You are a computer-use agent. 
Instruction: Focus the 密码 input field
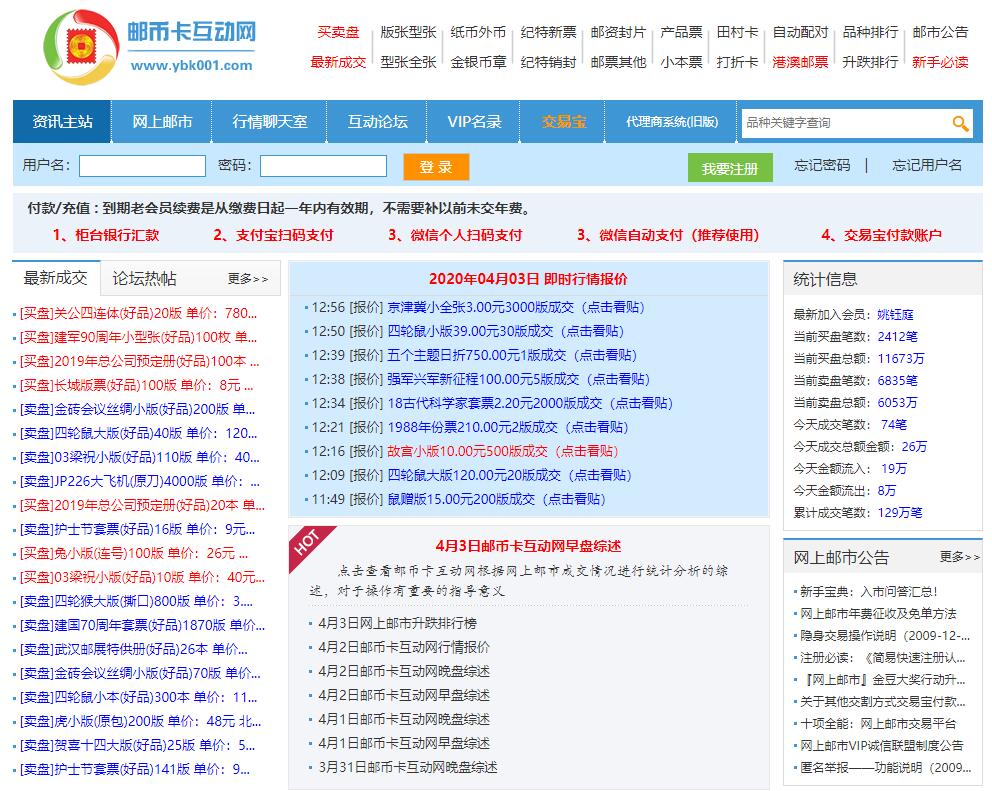[x=323, y=166]
